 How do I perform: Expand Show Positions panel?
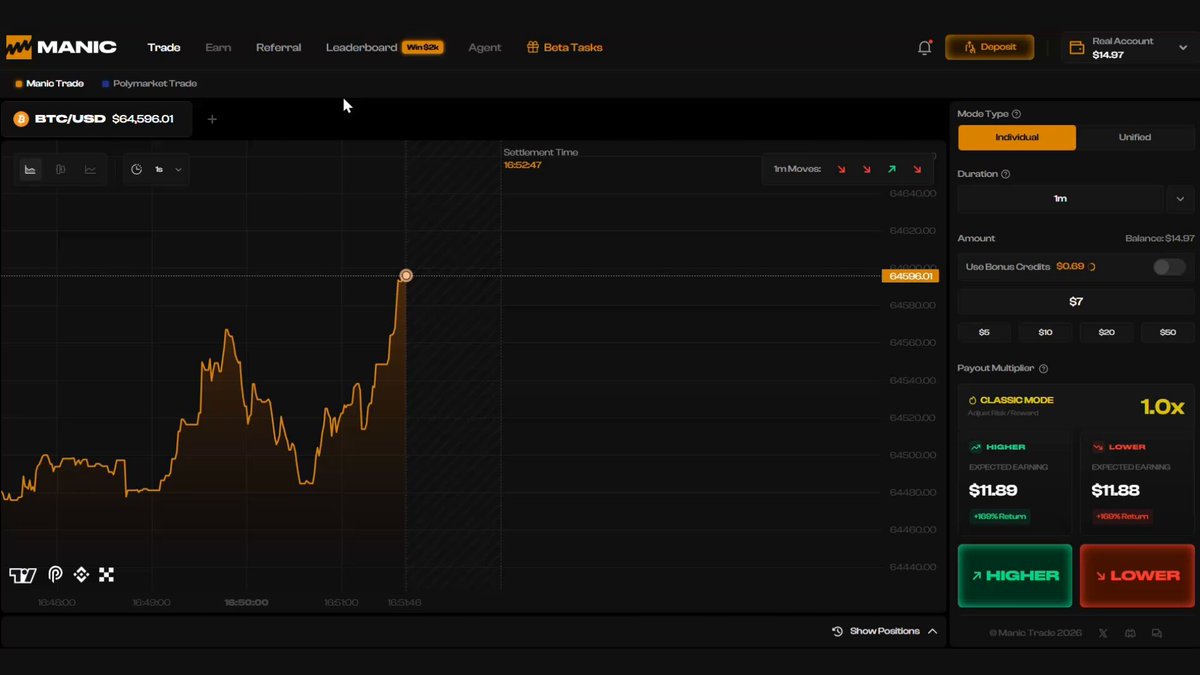[884, 632]
